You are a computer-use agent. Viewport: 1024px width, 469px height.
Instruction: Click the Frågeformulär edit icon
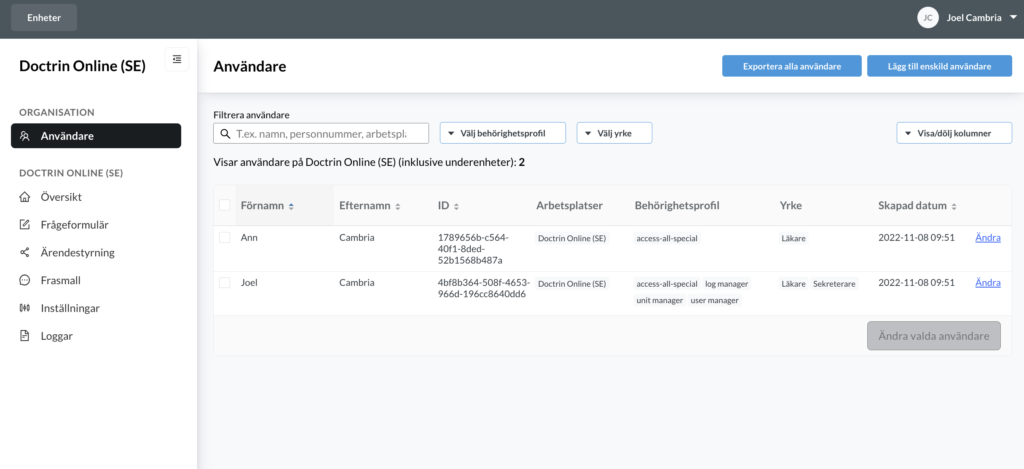(x=25, y=225)
